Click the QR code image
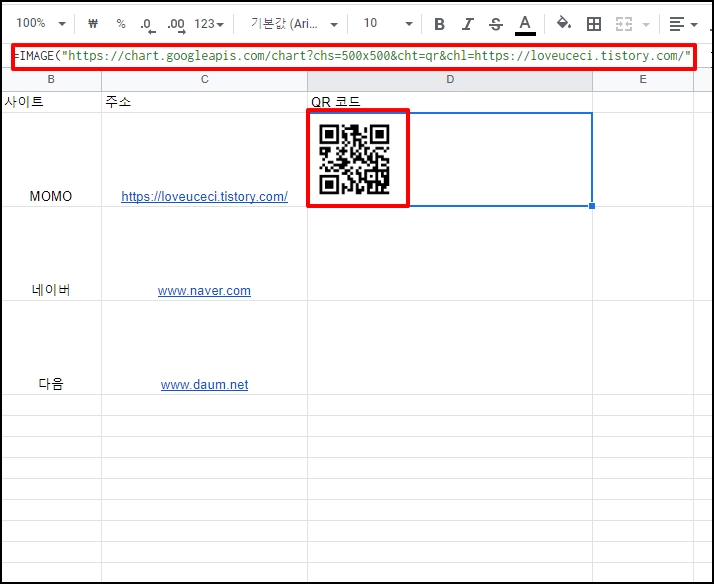This screenshot has height=584, width=714. pos(354,159)
